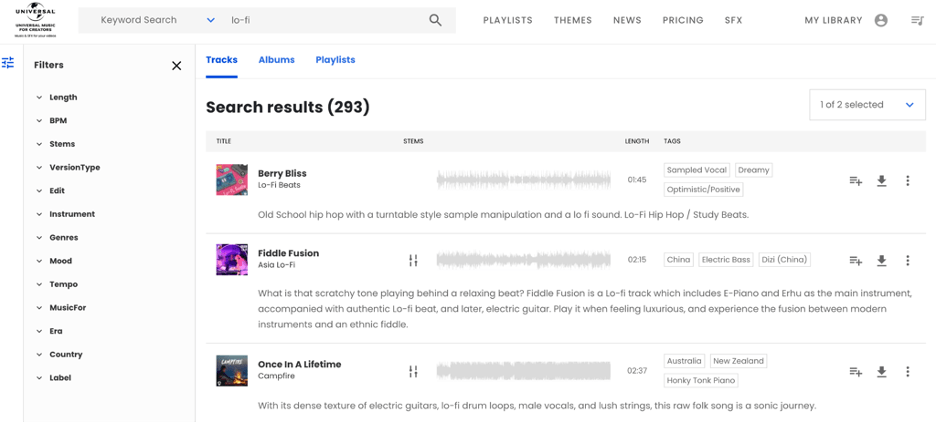Show stems for Fiddle Fusion
This screenshot has width=936, height=422.
pyautogui.click(x=413, y=260)
